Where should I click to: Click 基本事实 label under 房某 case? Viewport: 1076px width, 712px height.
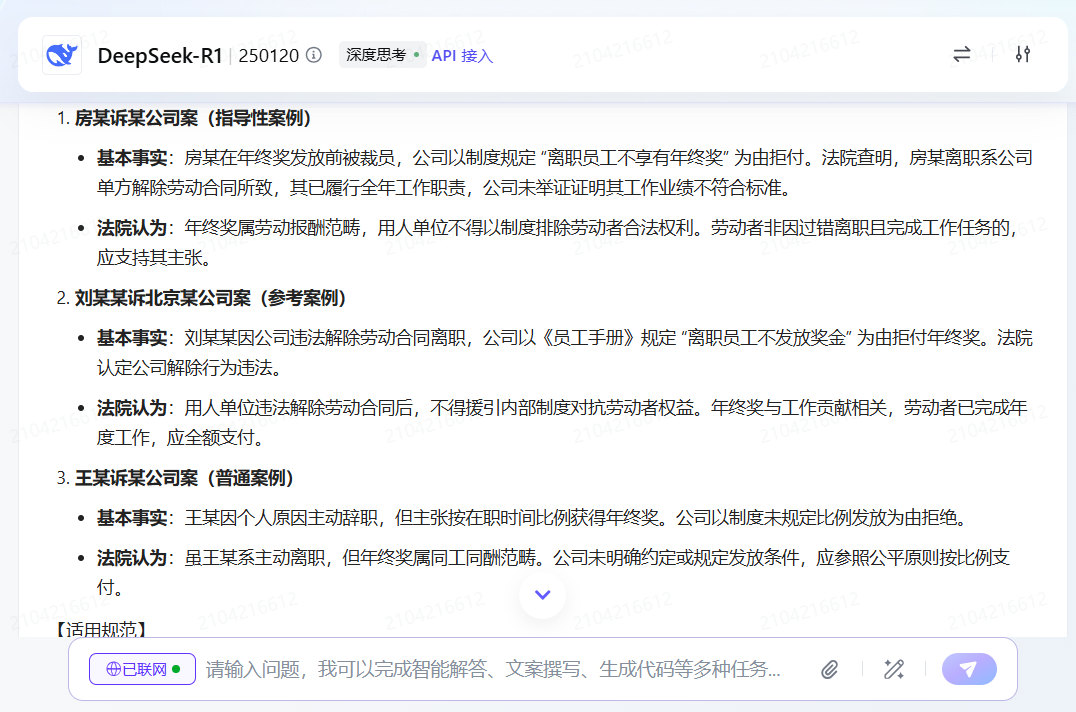tap(135, 158)
